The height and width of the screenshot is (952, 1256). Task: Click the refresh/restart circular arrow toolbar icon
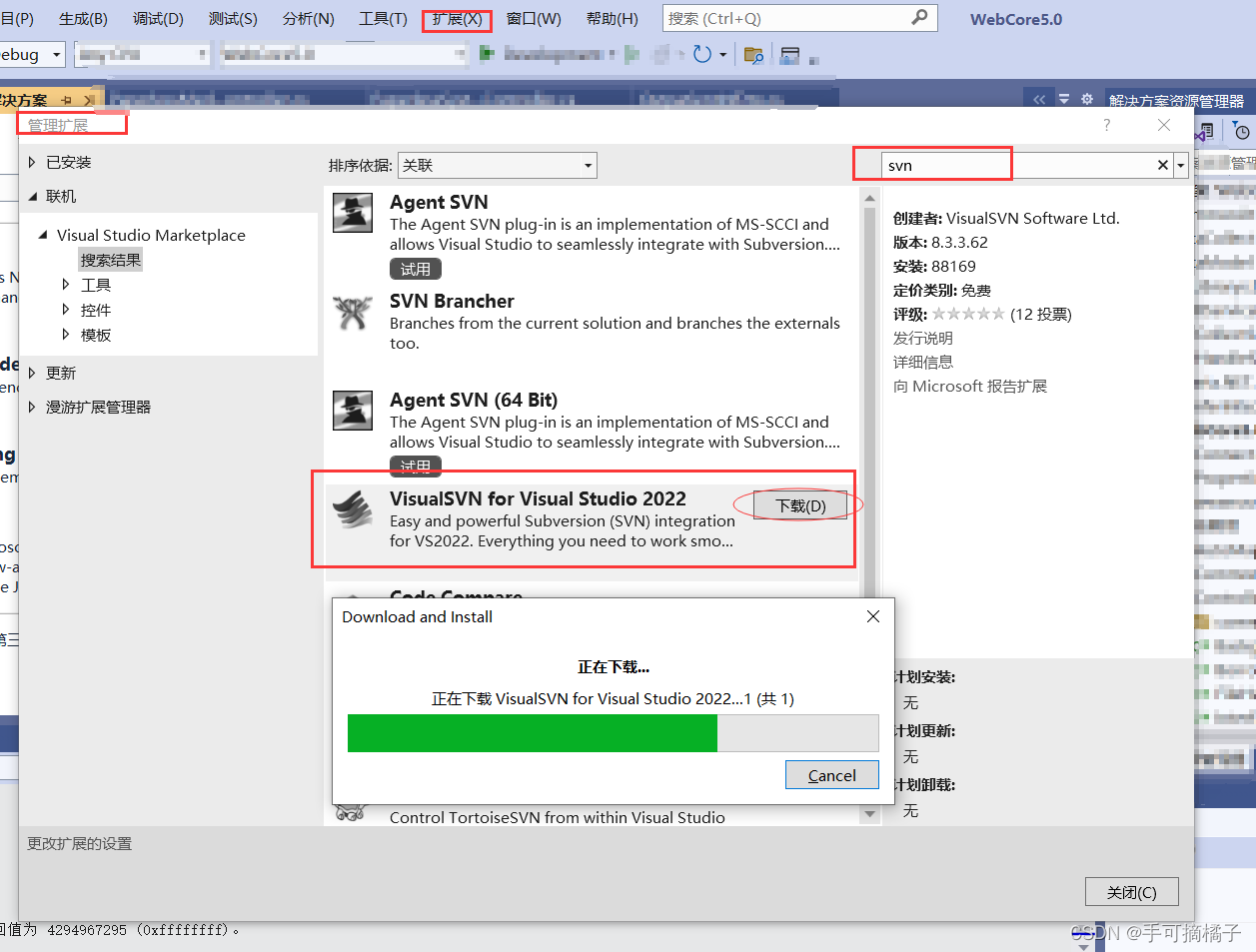(702, 54)
